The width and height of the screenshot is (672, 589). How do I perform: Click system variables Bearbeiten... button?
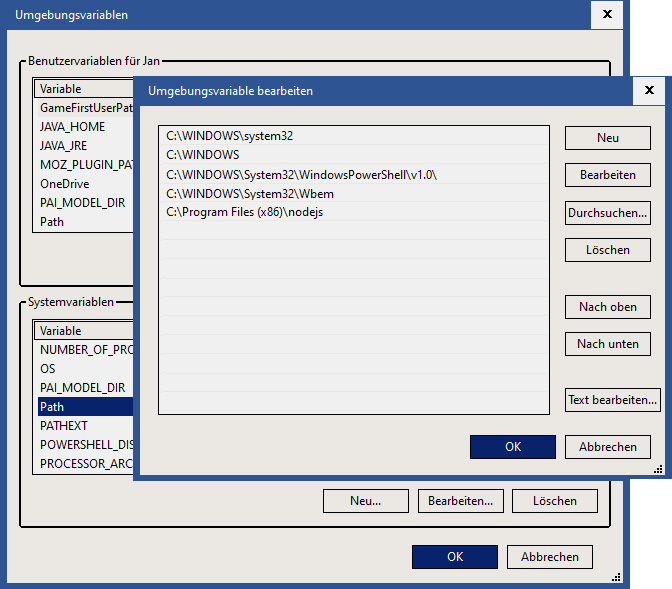[x=460, y=500]
